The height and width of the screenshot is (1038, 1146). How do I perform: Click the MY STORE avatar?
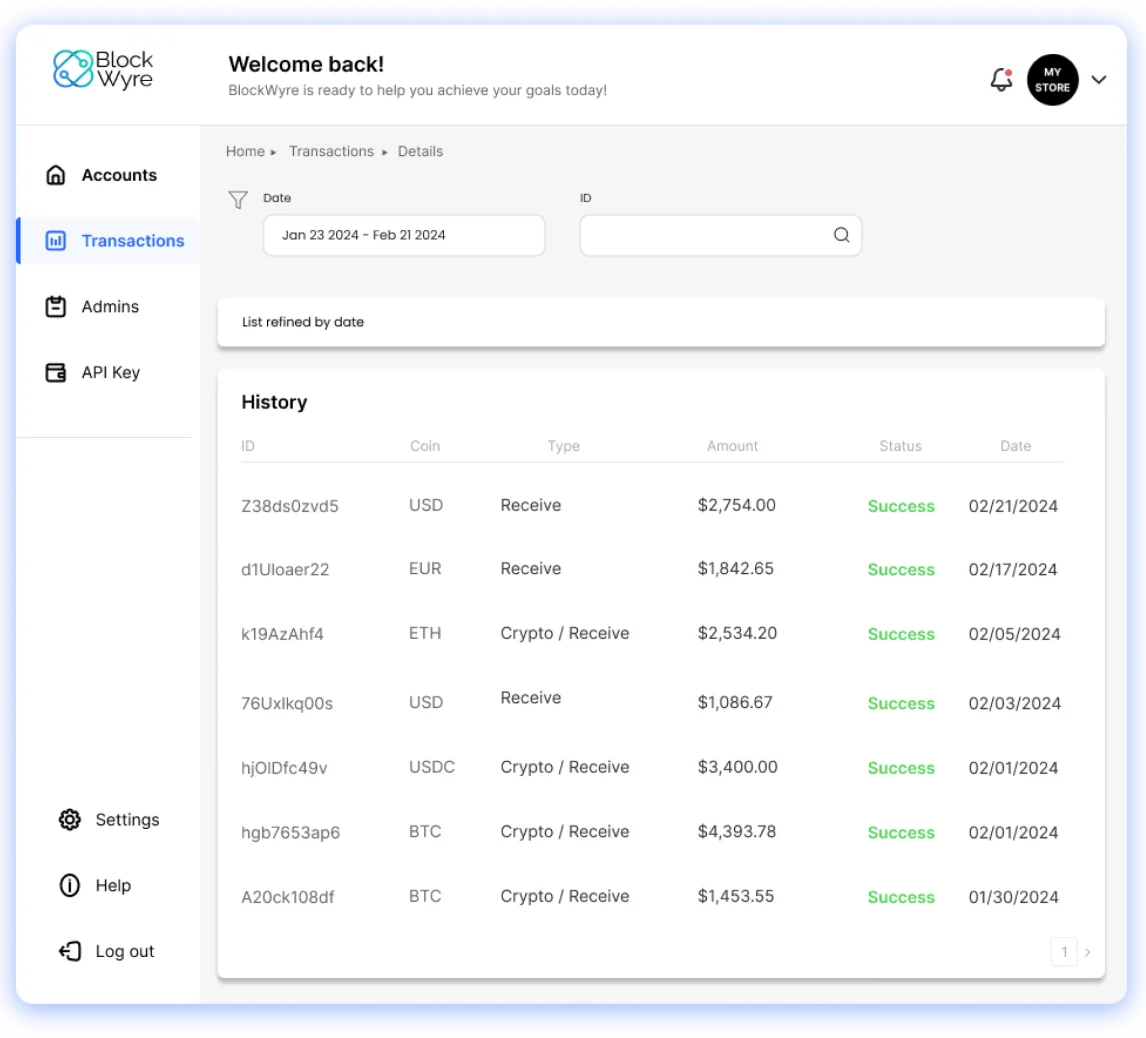(x=1052, y=80)
